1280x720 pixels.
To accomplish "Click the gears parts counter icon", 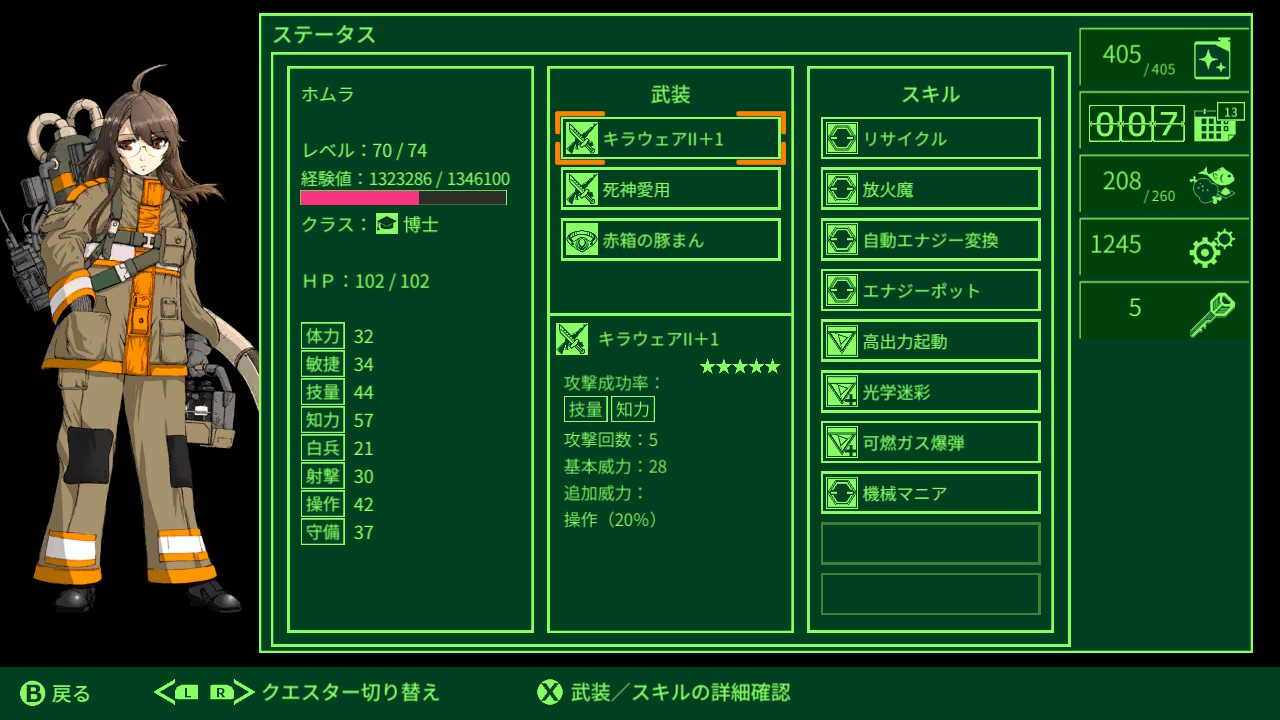I will pyautogui.click(x=1211, y=247).
